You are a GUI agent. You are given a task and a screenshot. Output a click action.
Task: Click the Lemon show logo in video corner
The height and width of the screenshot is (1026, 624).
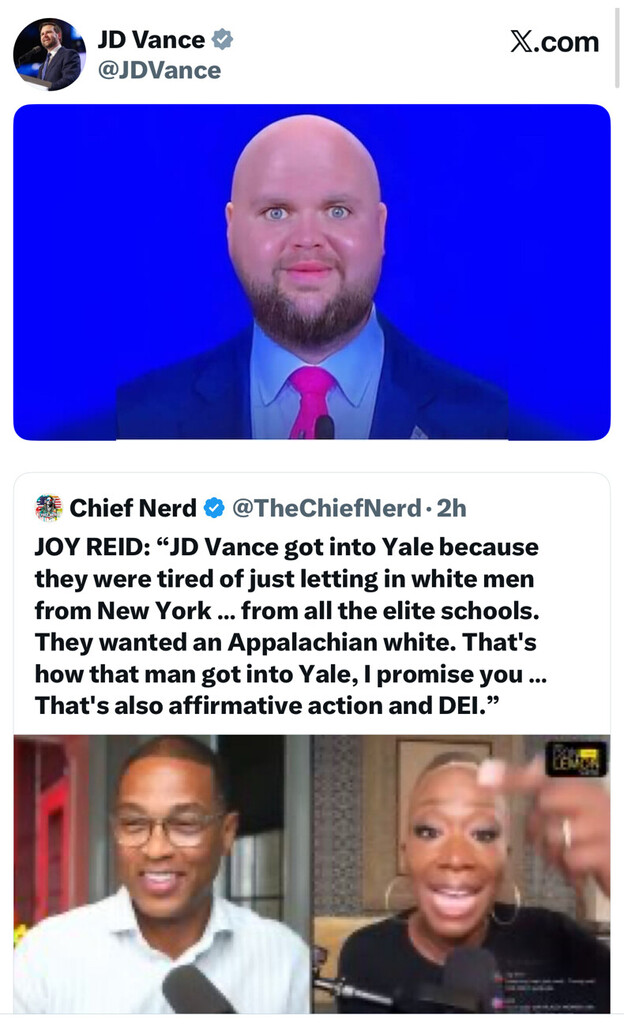(576, 758)
